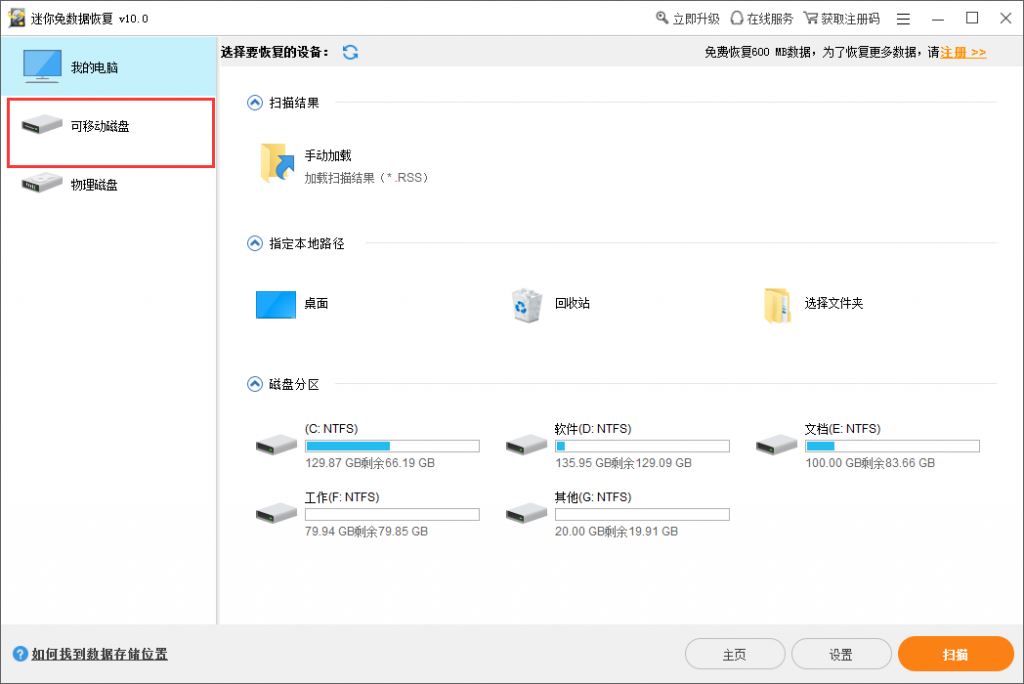Open the hamburger menu in title bar
This screenshot has width=1024, height=684.
coord(903,19)
